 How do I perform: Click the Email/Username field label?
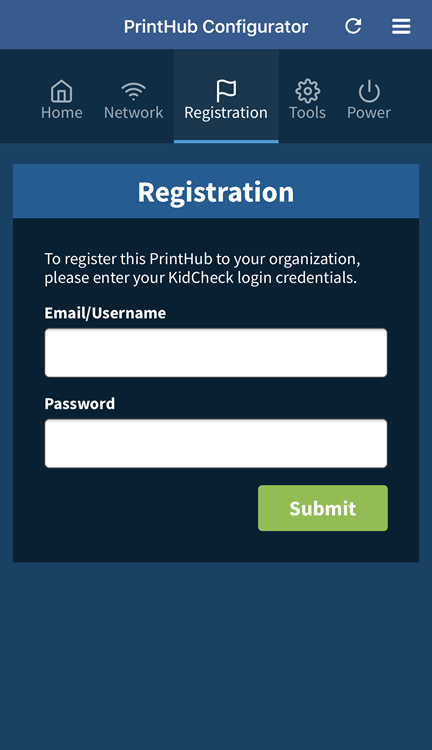coord(105,313)
